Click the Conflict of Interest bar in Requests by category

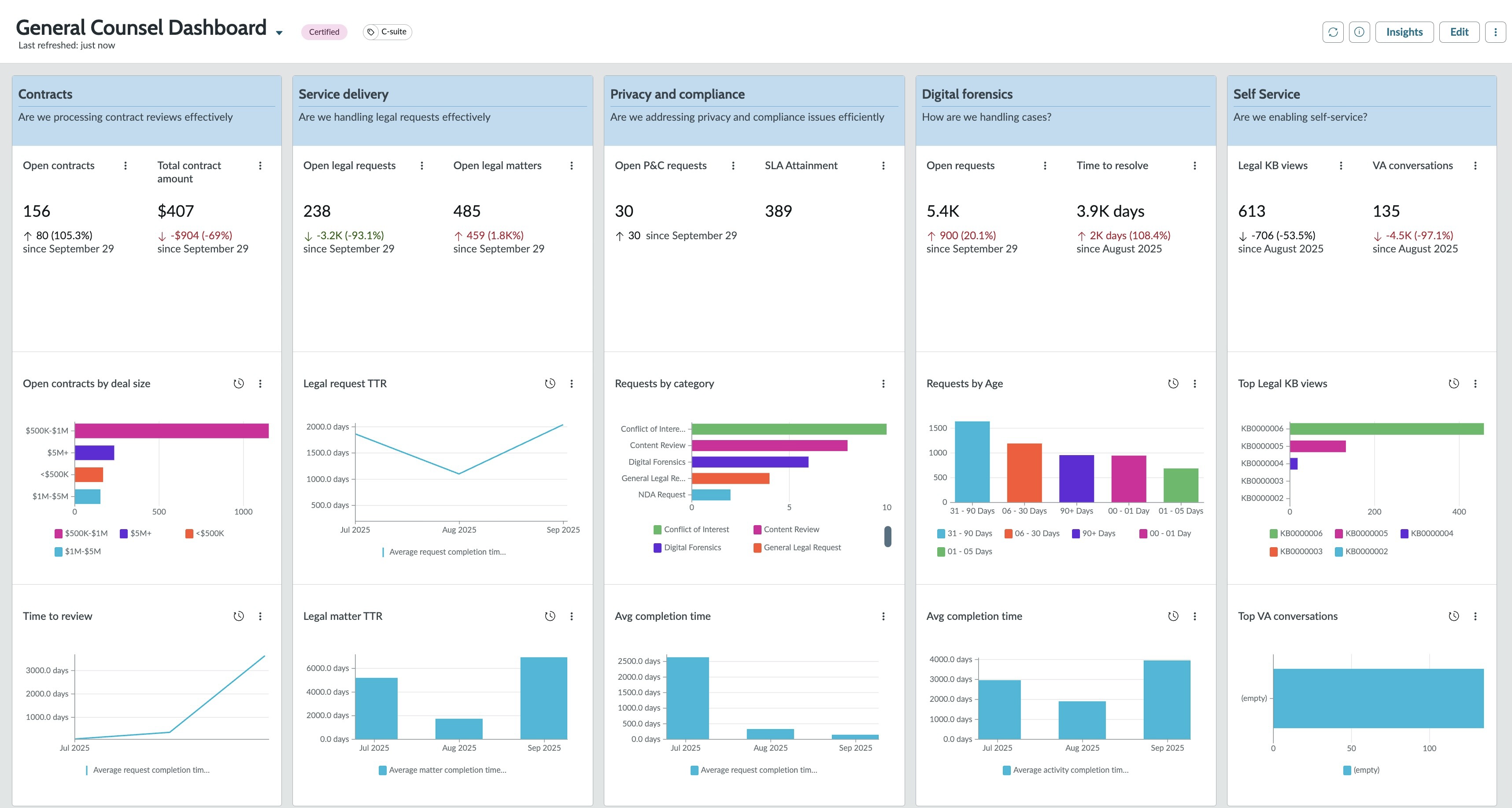(789, 429)
